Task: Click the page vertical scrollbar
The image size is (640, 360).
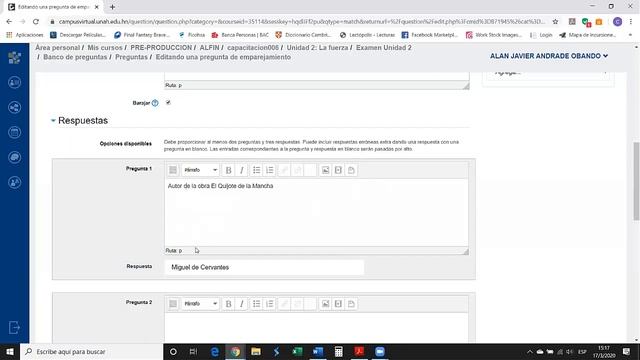Action: [636, 182]
